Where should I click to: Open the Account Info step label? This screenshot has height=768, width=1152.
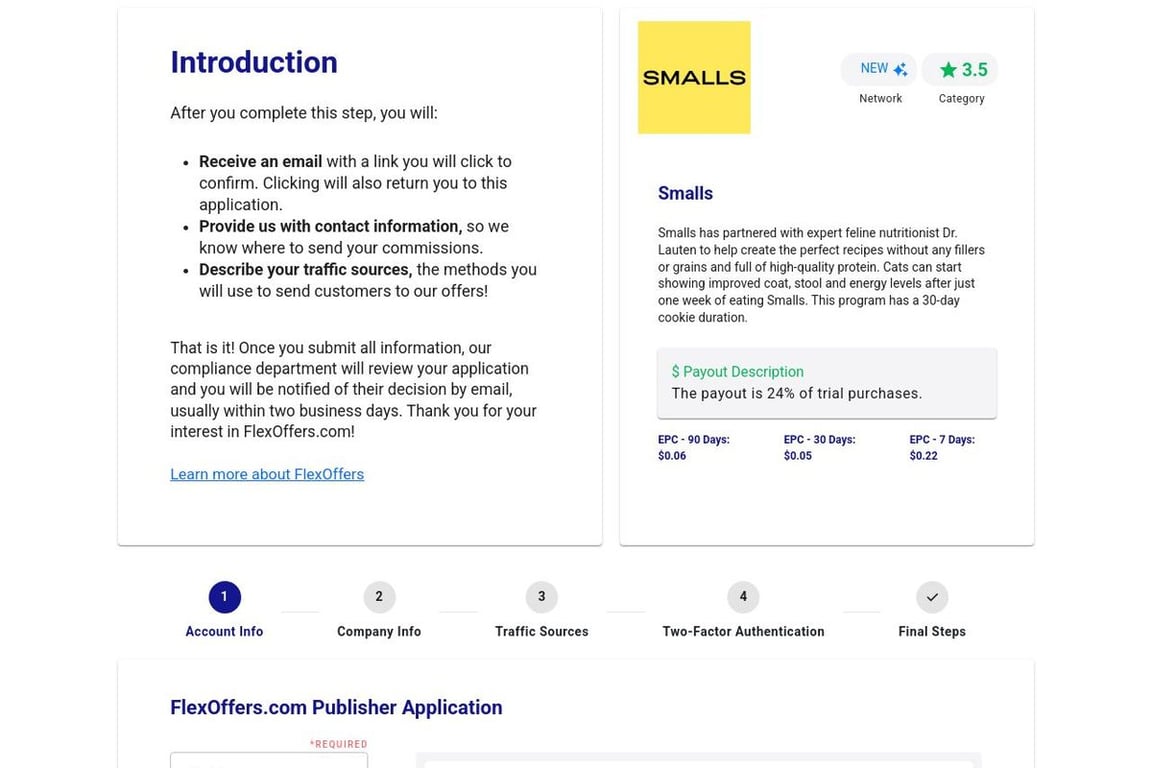(224, 632)
